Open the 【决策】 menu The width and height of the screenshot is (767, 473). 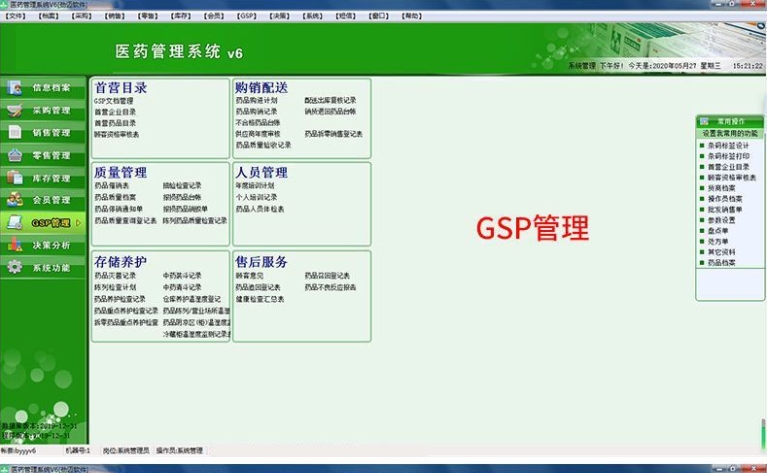(x=280, y=16)
